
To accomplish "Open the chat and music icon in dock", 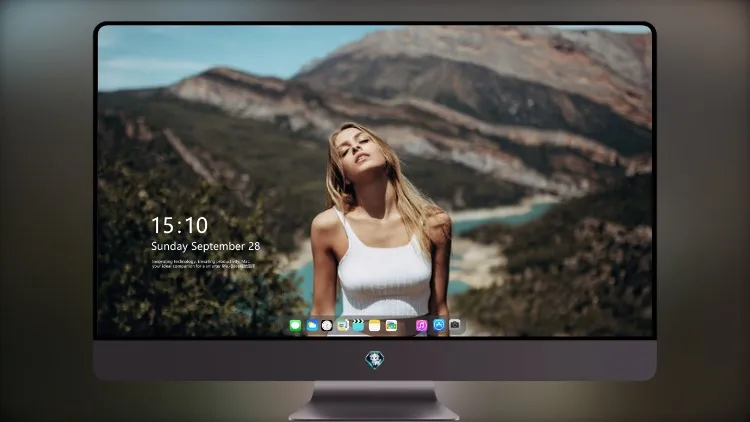I will point(342,326).
